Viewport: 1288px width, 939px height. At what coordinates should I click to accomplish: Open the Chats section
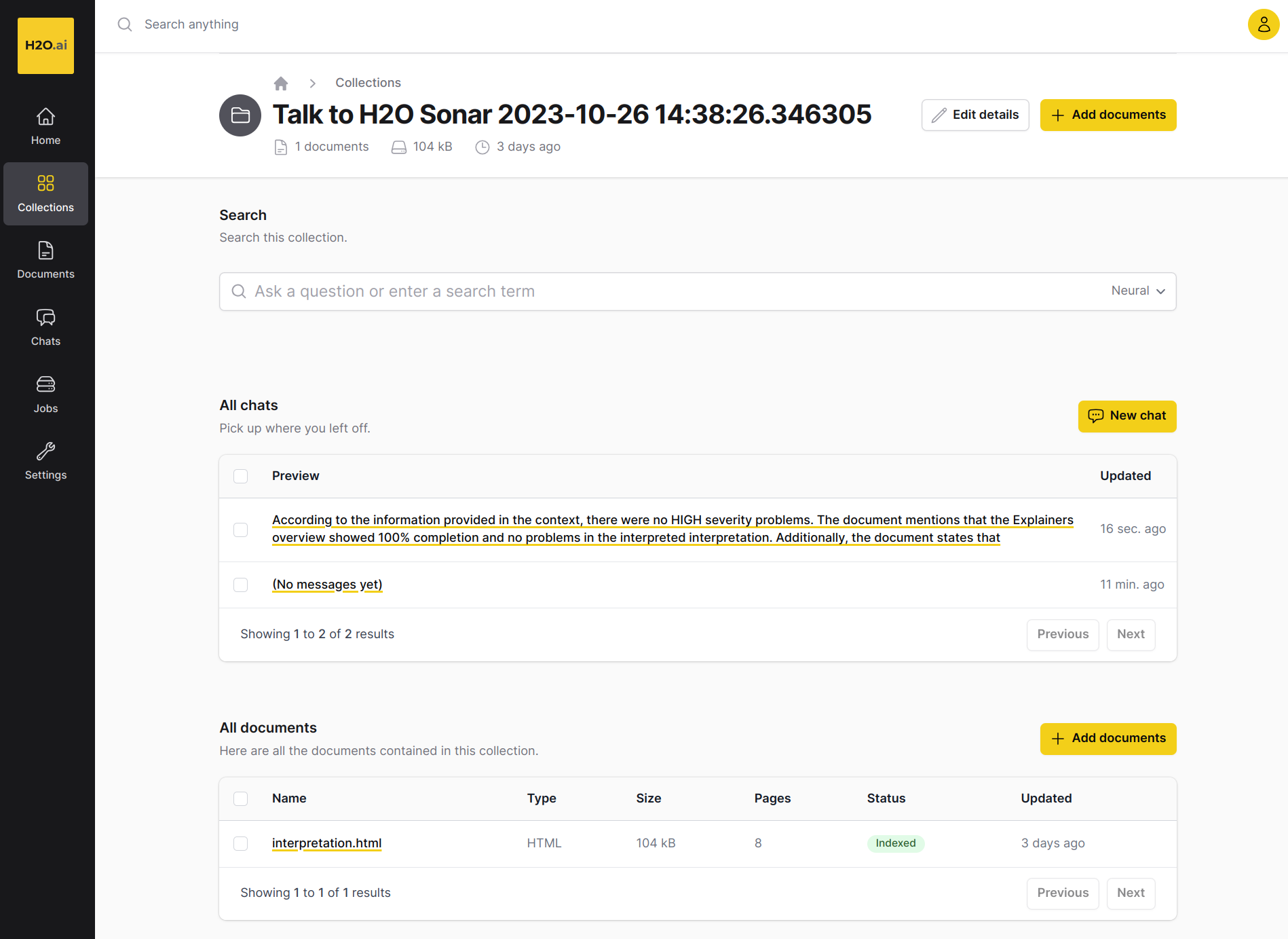point(45,327)
